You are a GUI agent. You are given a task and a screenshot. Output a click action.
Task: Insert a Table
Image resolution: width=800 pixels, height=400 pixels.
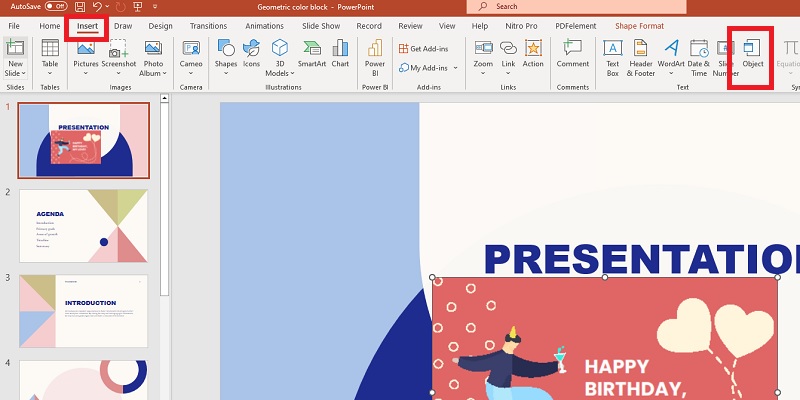point(50,58)
